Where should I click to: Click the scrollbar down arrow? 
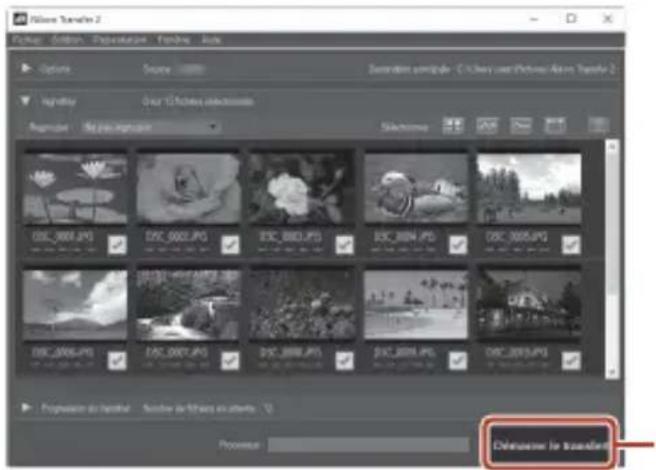click(612, 372)
